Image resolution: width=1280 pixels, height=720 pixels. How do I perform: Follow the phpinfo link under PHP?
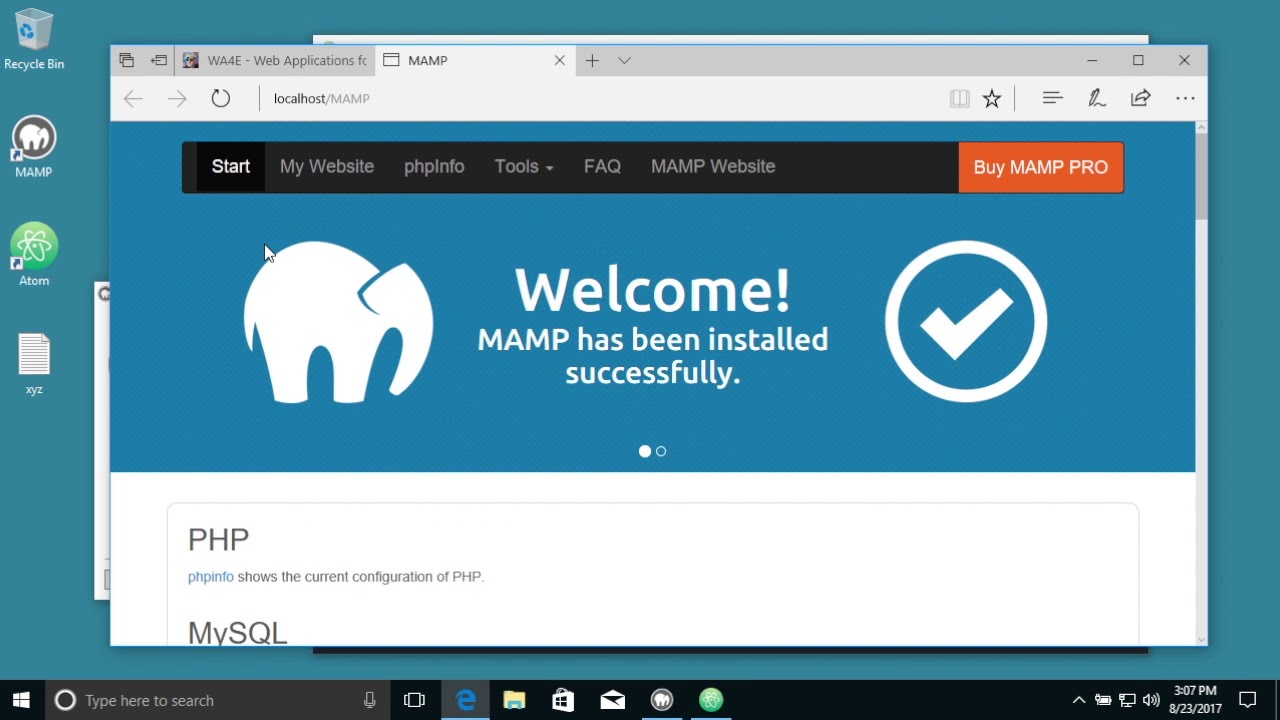coord(210,577)
